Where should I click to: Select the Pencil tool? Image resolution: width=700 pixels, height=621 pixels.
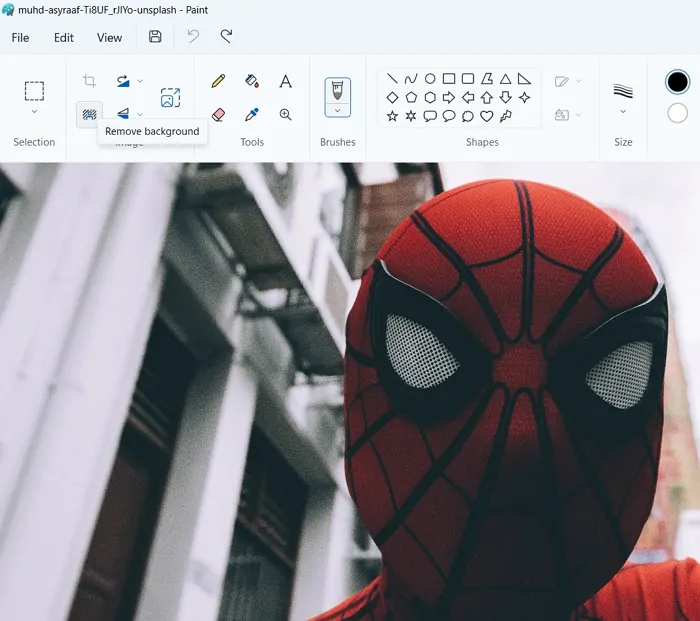(x=218, y=81)
